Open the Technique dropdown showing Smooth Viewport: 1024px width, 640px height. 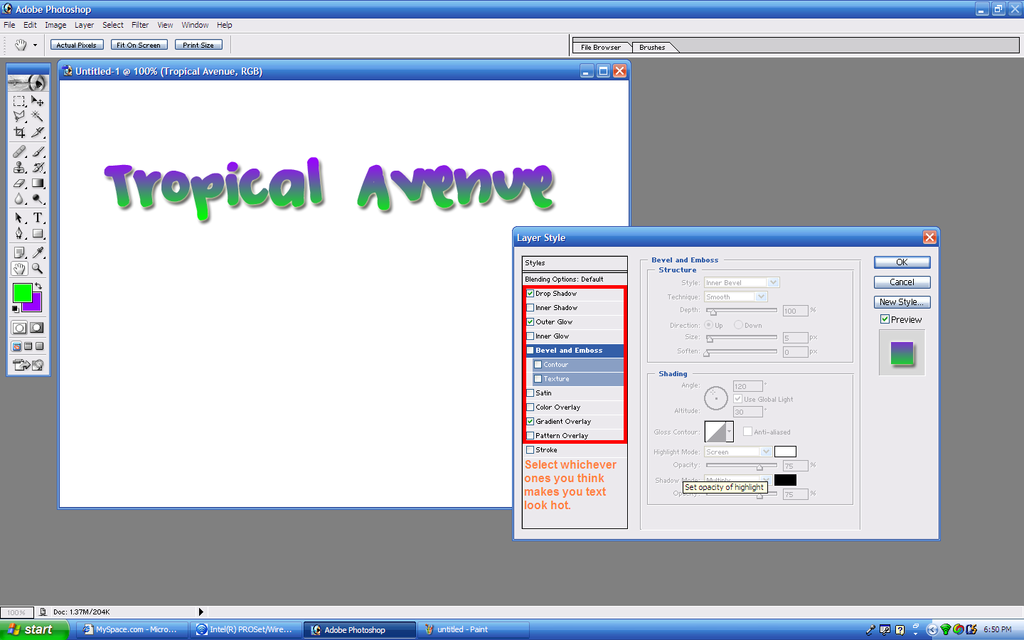(x=735, y=297)
